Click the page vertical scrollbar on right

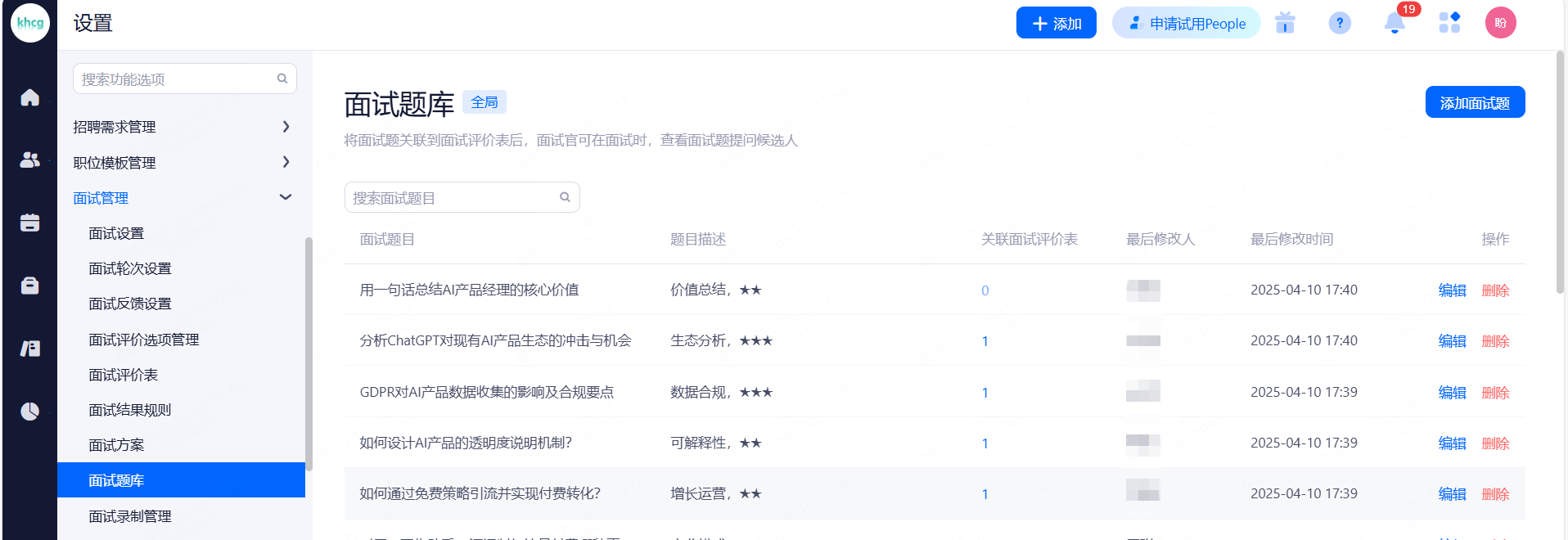click(x=1560, y=172)
